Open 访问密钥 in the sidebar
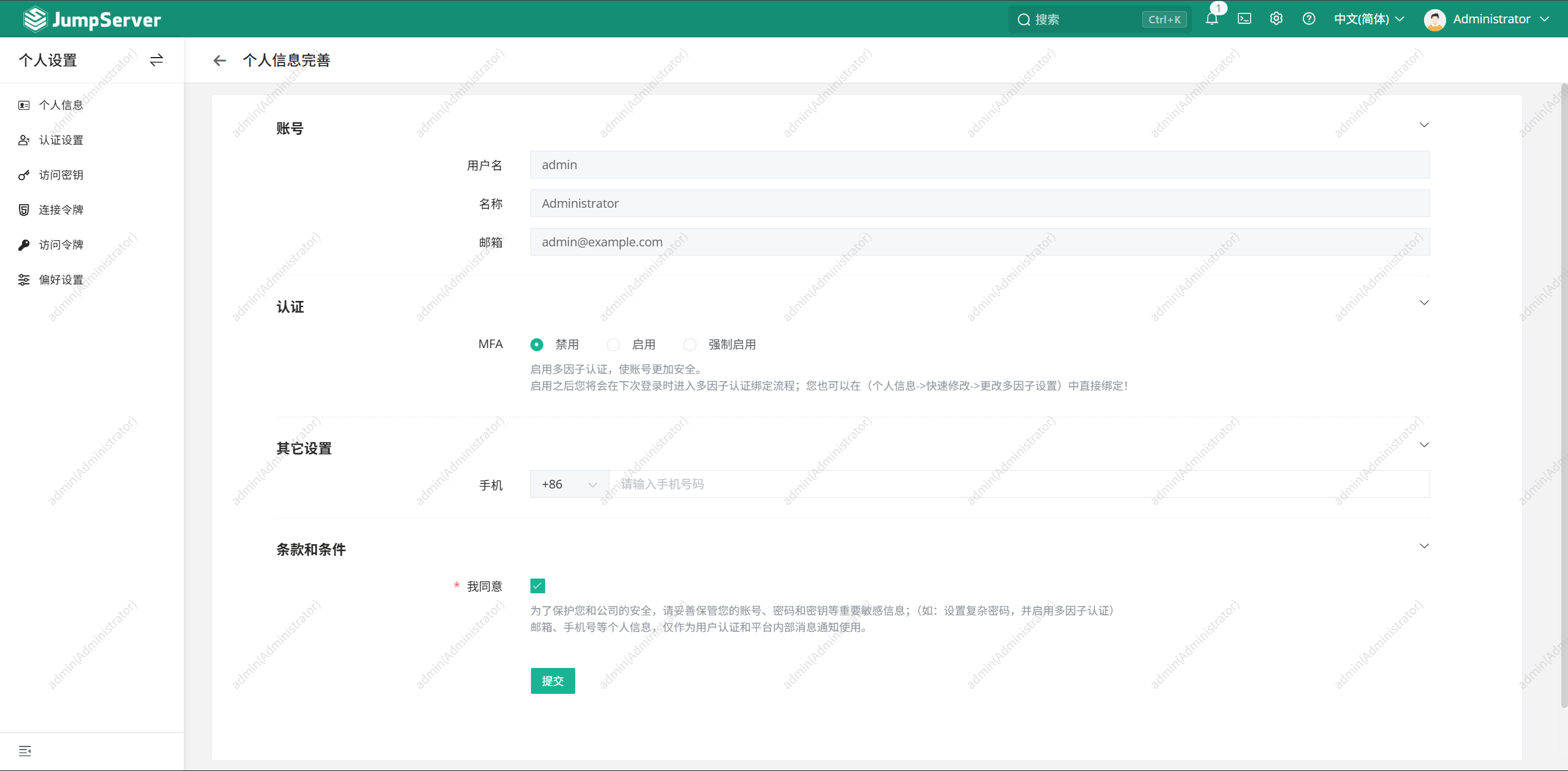 coord(61,175)
